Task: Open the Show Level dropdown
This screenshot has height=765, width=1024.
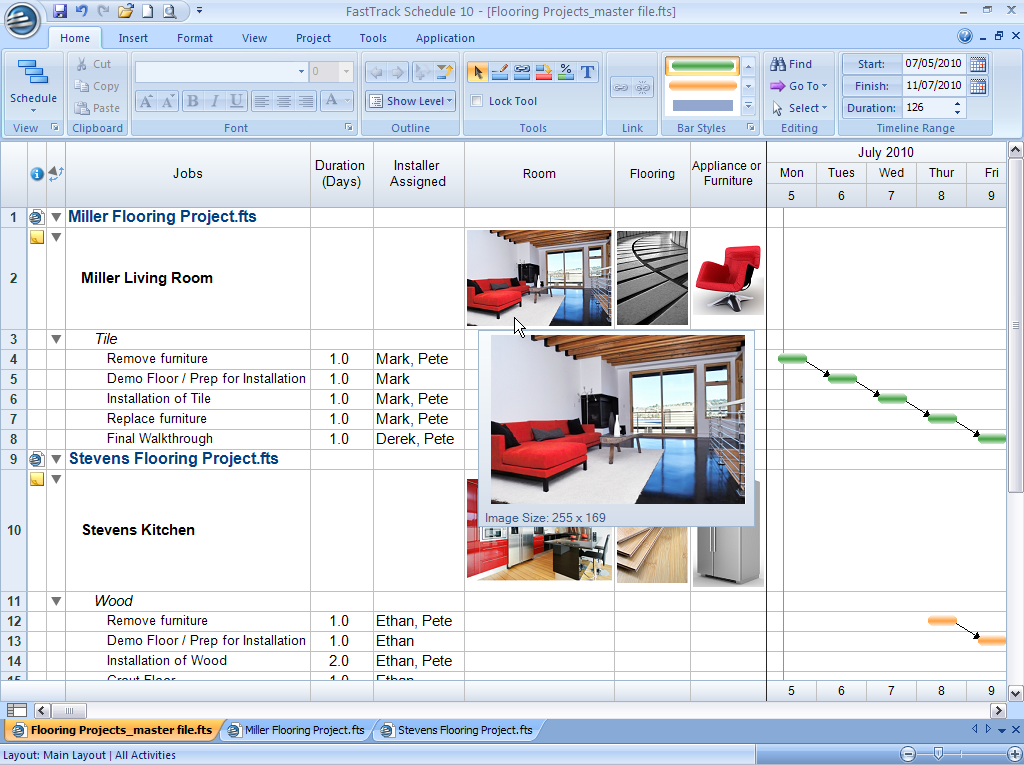Action: pos(410,101)
